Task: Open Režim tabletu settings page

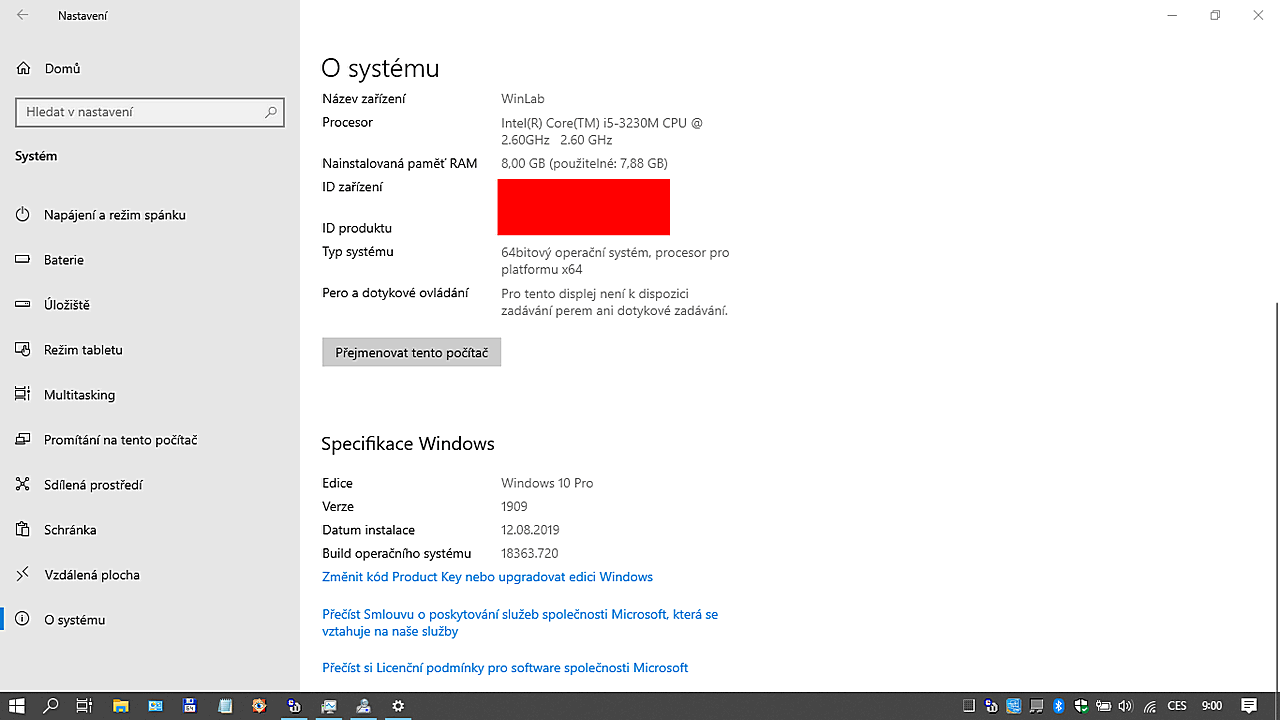Action: click(x=82, y=350)
